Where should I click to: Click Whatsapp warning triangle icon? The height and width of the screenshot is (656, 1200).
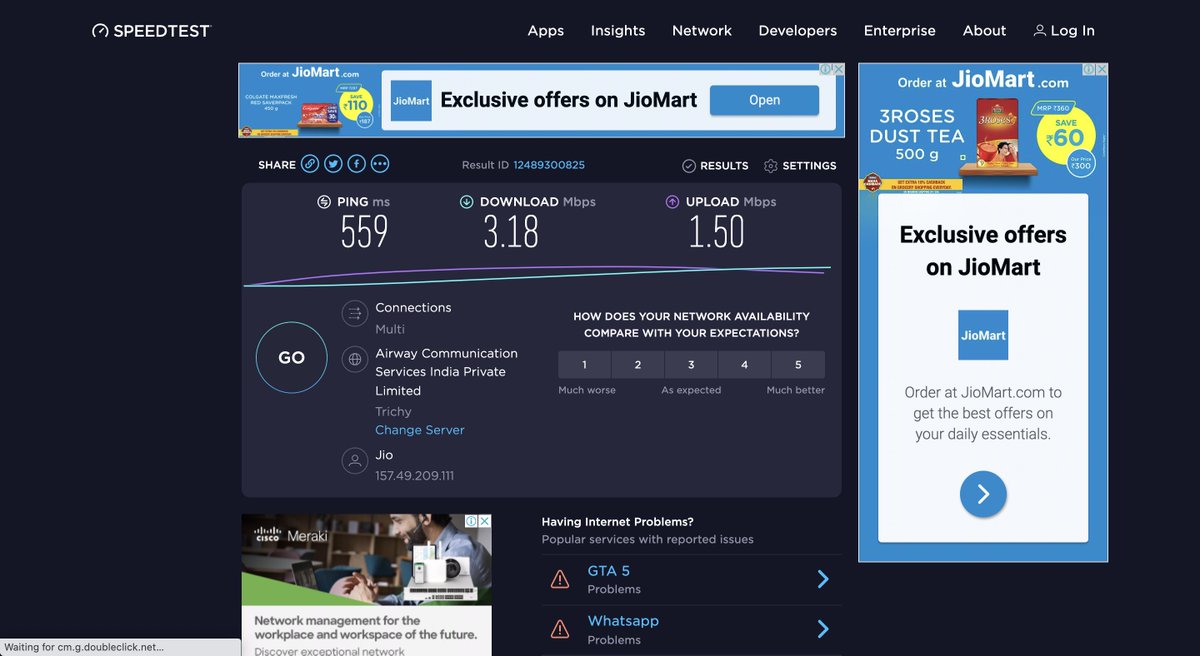pyautogui.click(x=560, y=630)
